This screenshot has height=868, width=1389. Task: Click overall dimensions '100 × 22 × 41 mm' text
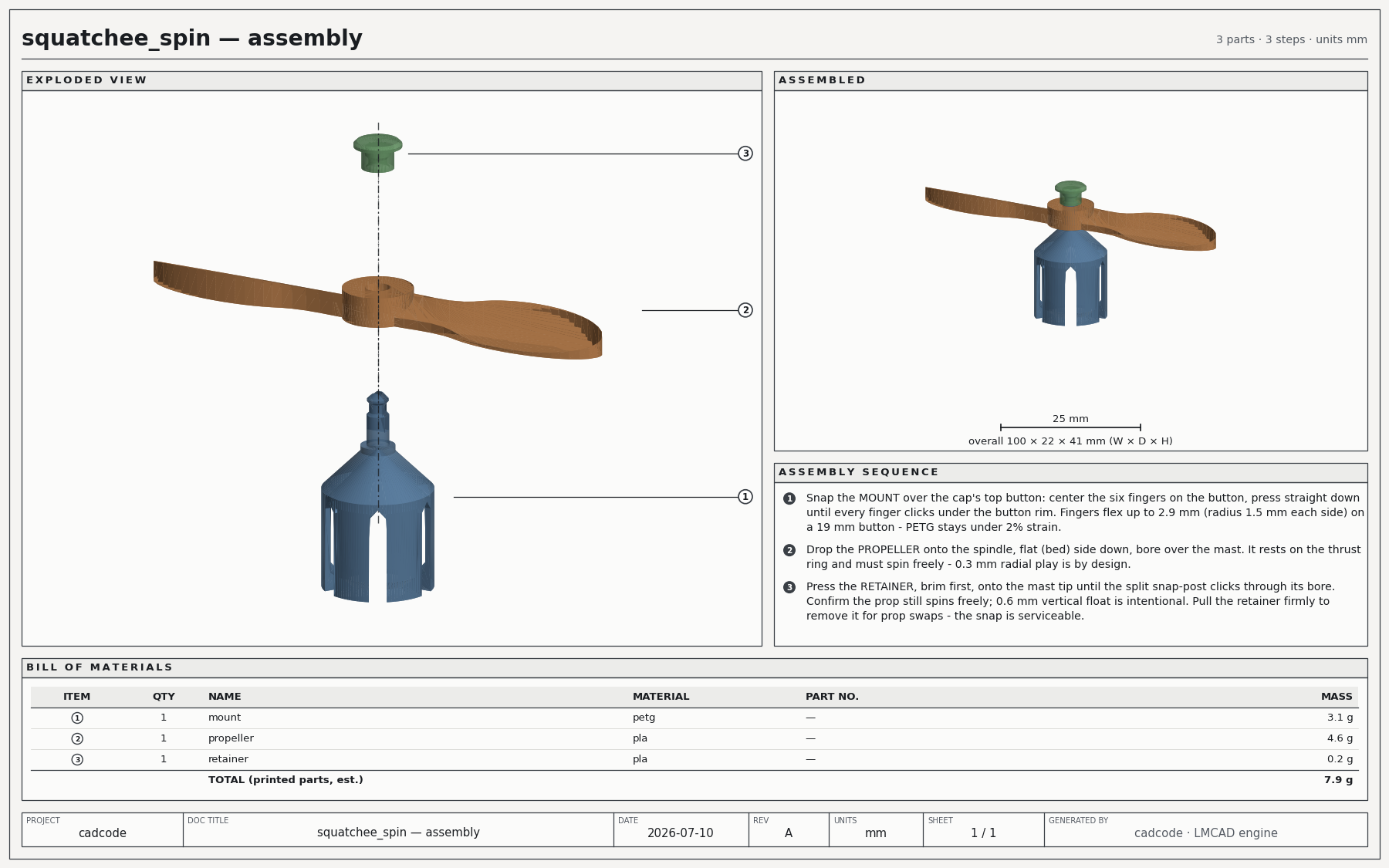[1070, 441]
